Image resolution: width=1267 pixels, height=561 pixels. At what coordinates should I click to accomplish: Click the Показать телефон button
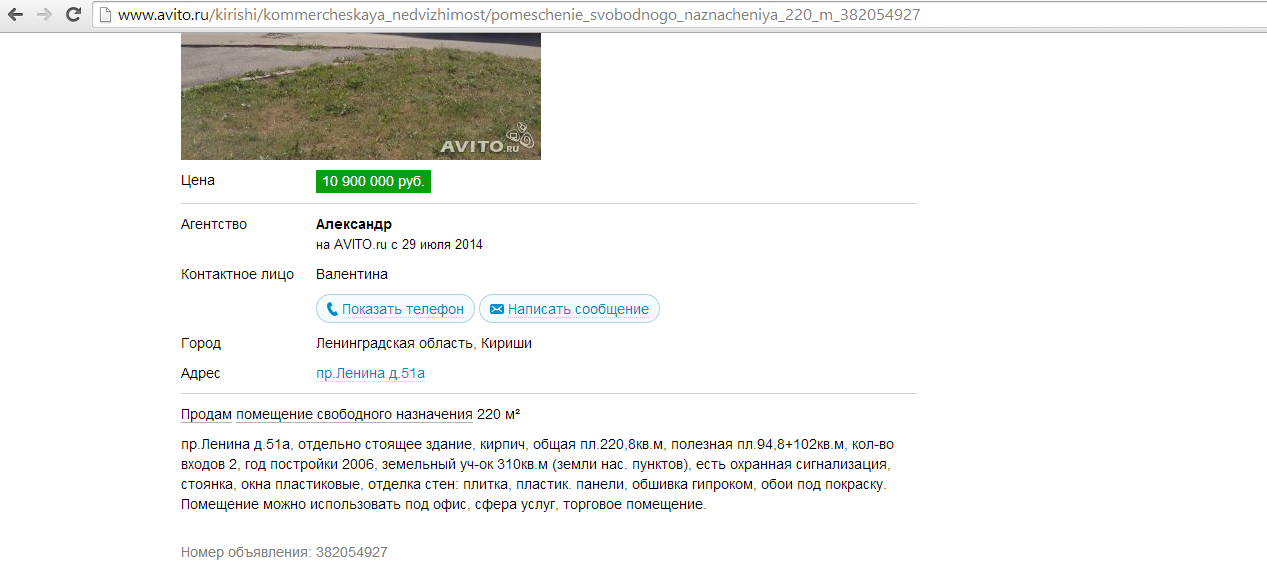click(395, 309)
